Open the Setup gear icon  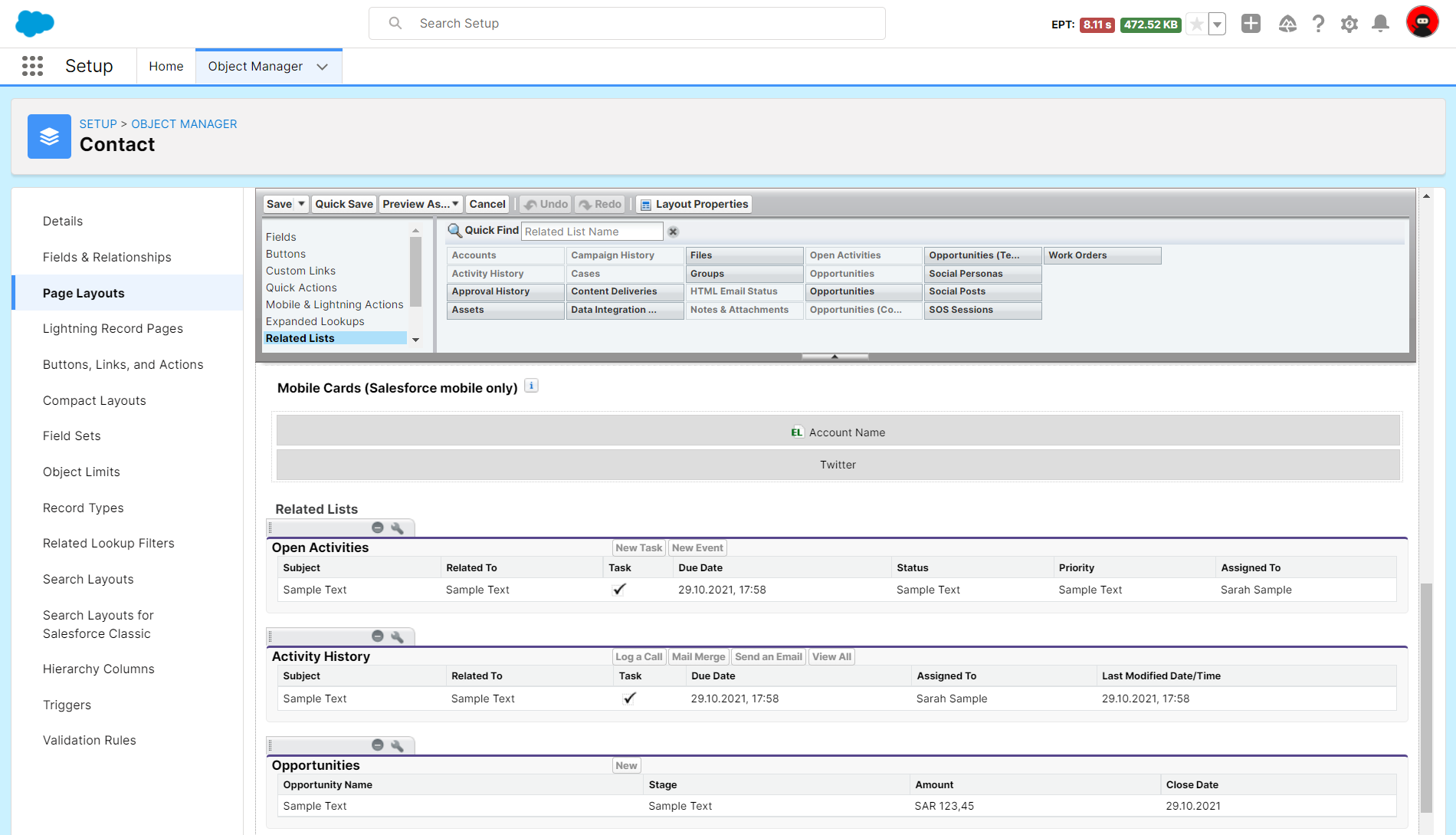click(1349, 24)
